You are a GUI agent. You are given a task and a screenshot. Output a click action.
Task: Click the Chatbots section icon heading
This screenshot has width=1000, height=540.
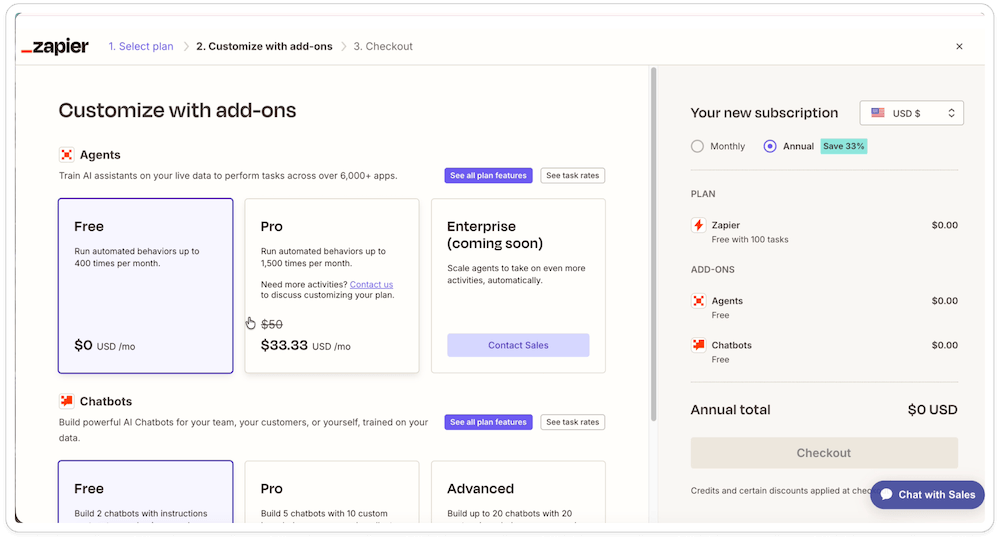(x=66, y=401)
